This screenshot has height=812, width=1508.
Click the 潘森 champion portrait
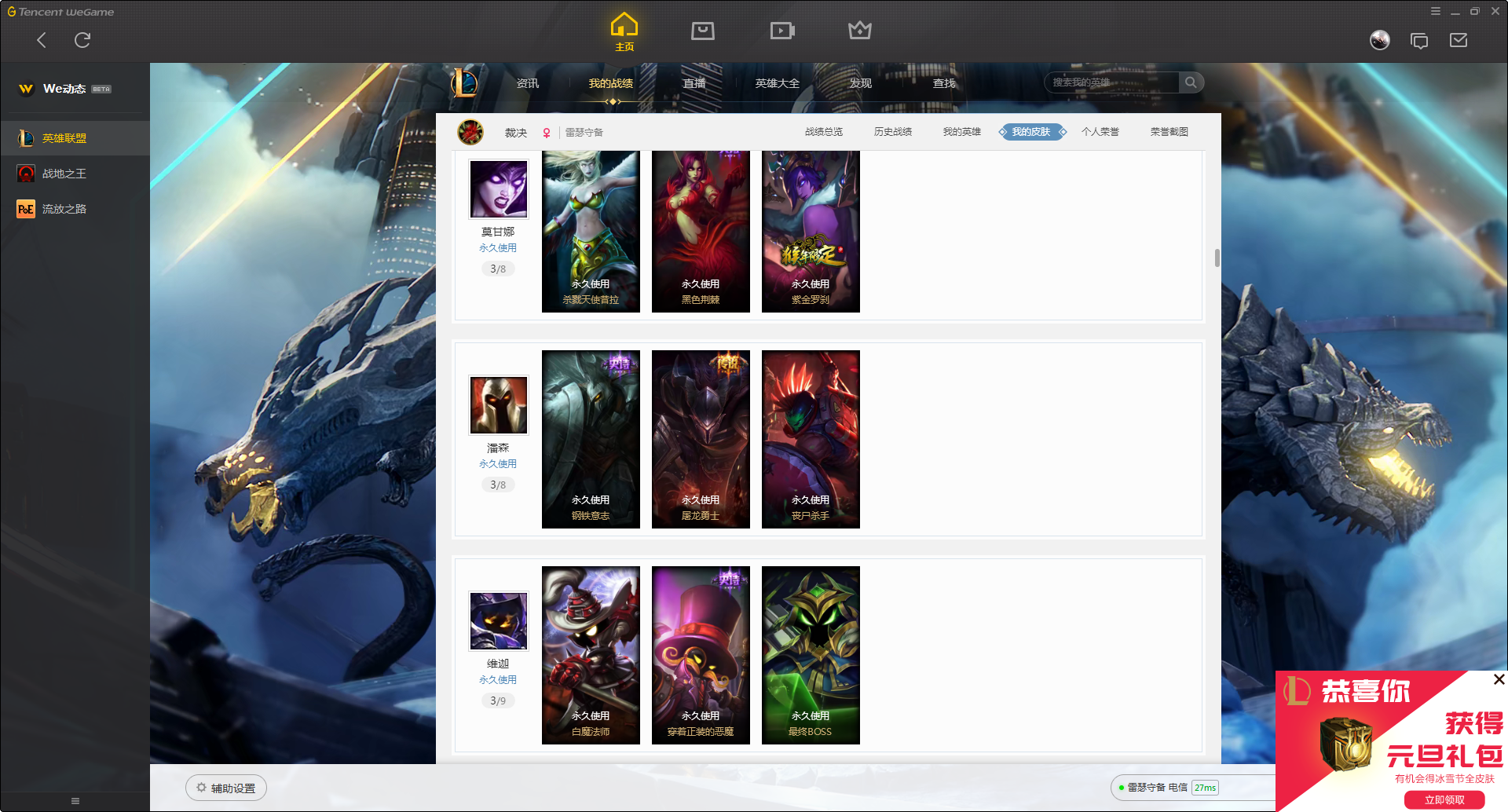pos(499,405)
